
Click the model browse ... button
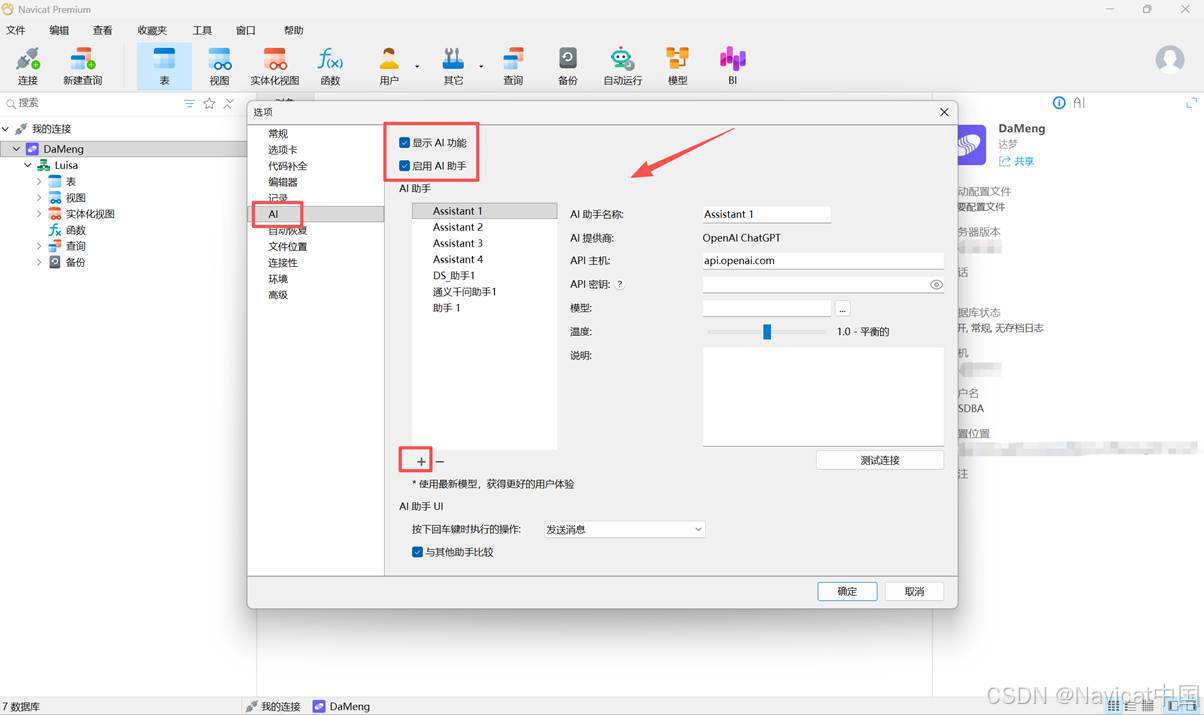(843, 308)
